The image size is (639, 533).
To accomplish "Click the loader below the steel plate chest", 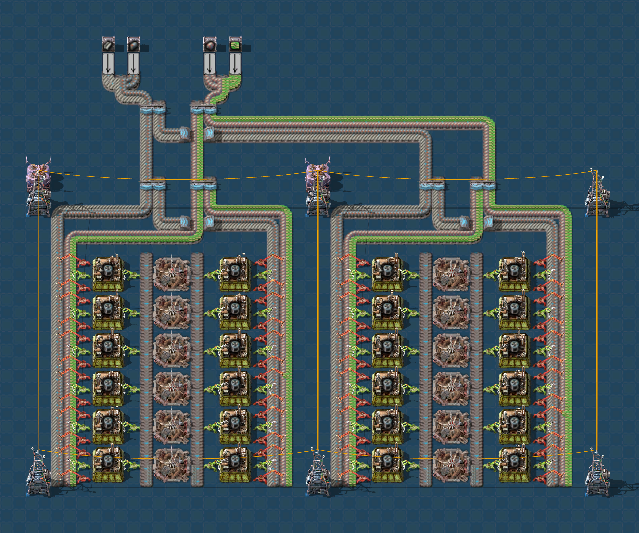I will [108, 64].
